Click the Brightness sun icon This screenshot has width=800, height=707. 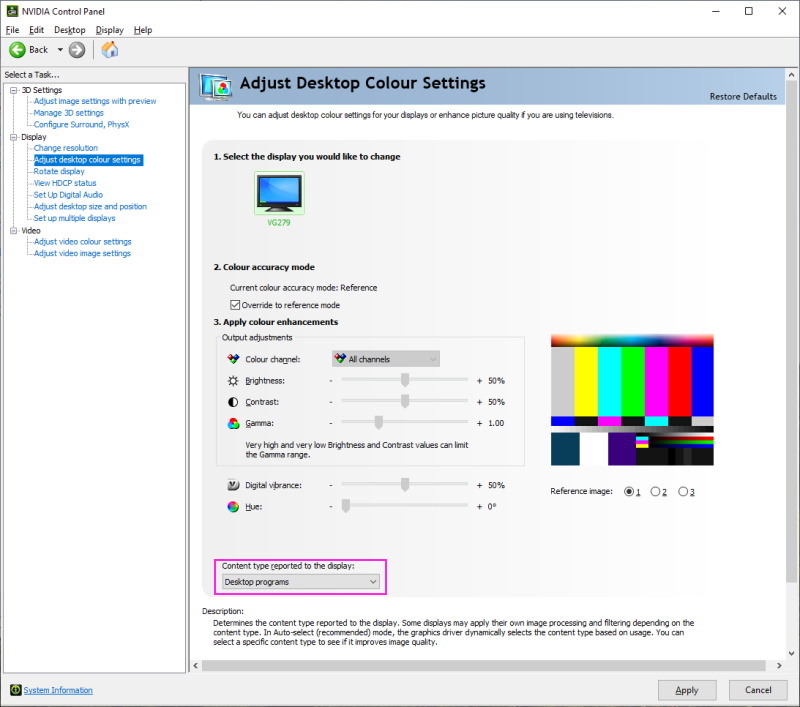tap(233, 381)
